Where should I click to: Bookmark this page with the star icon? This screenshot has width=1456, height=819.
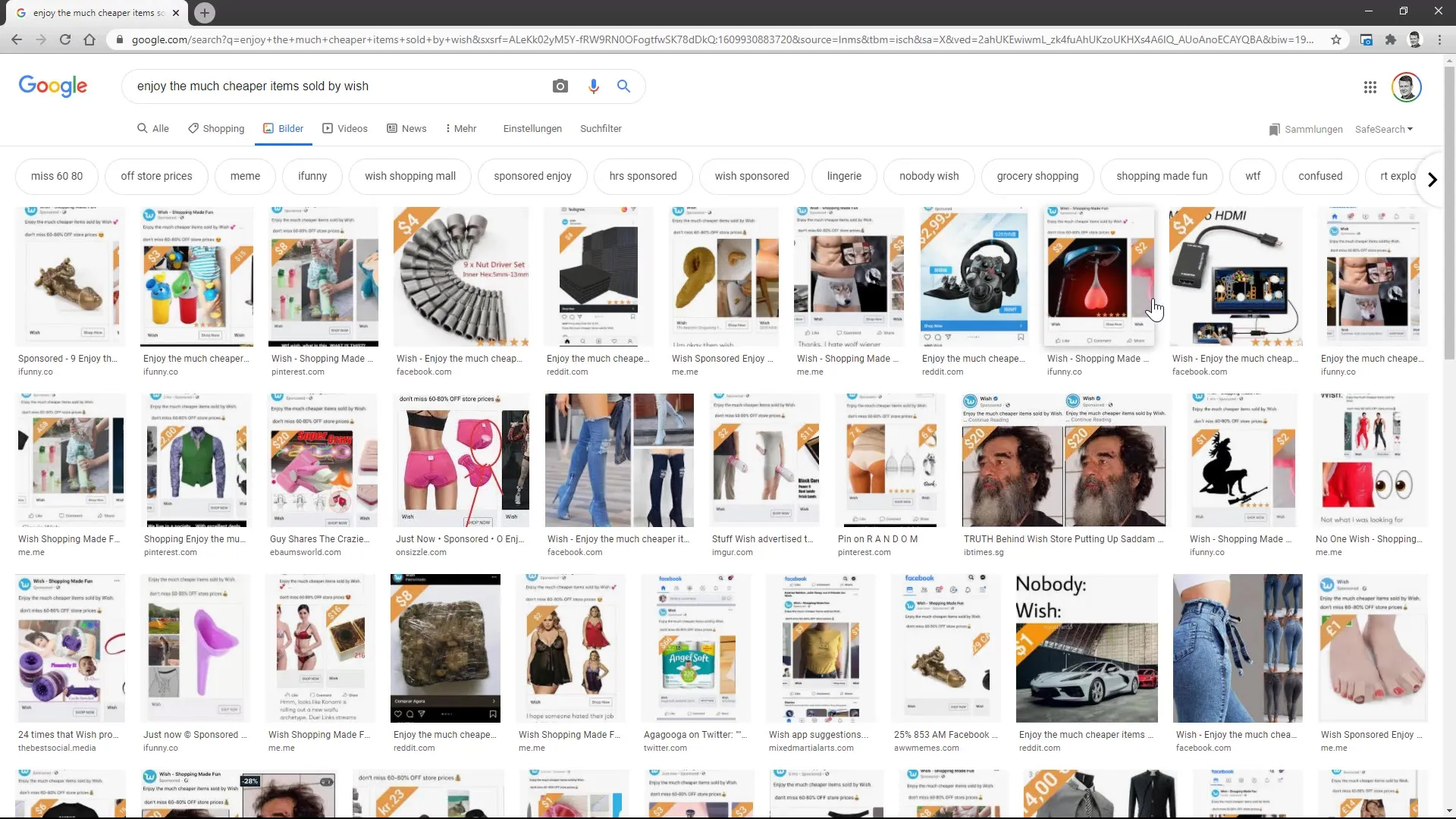pos(1336,39)
